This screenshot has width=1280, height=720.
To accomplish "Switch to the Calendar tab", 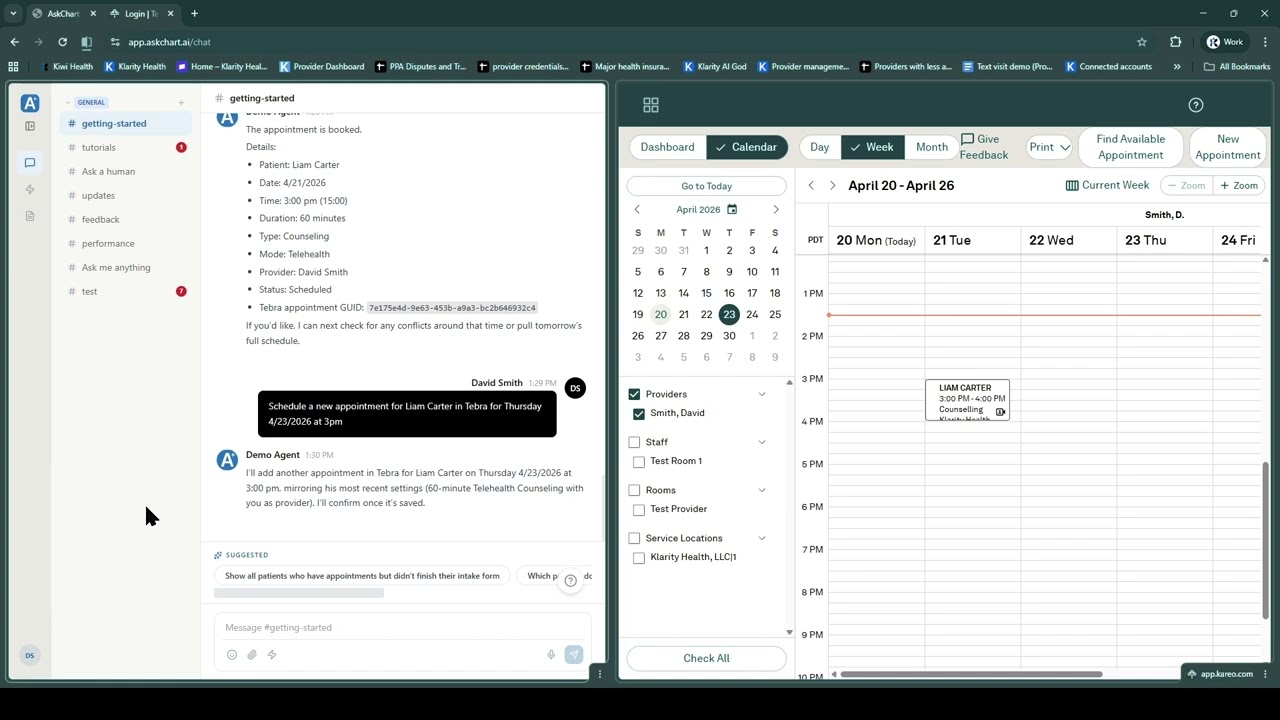I will point(745,147).
